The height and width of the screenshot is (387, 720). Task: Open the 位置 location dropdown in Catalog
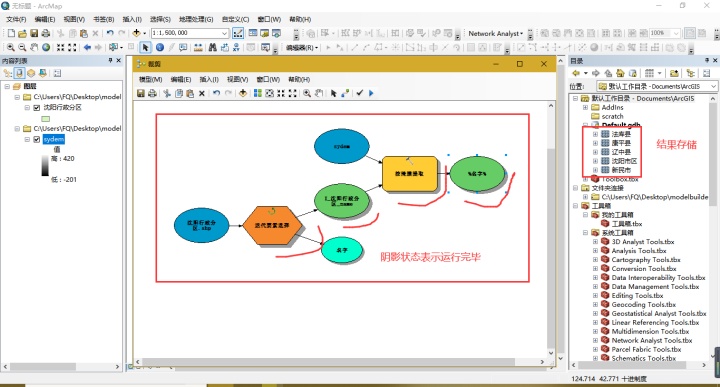pyautogui.click(x=713, y=86)
